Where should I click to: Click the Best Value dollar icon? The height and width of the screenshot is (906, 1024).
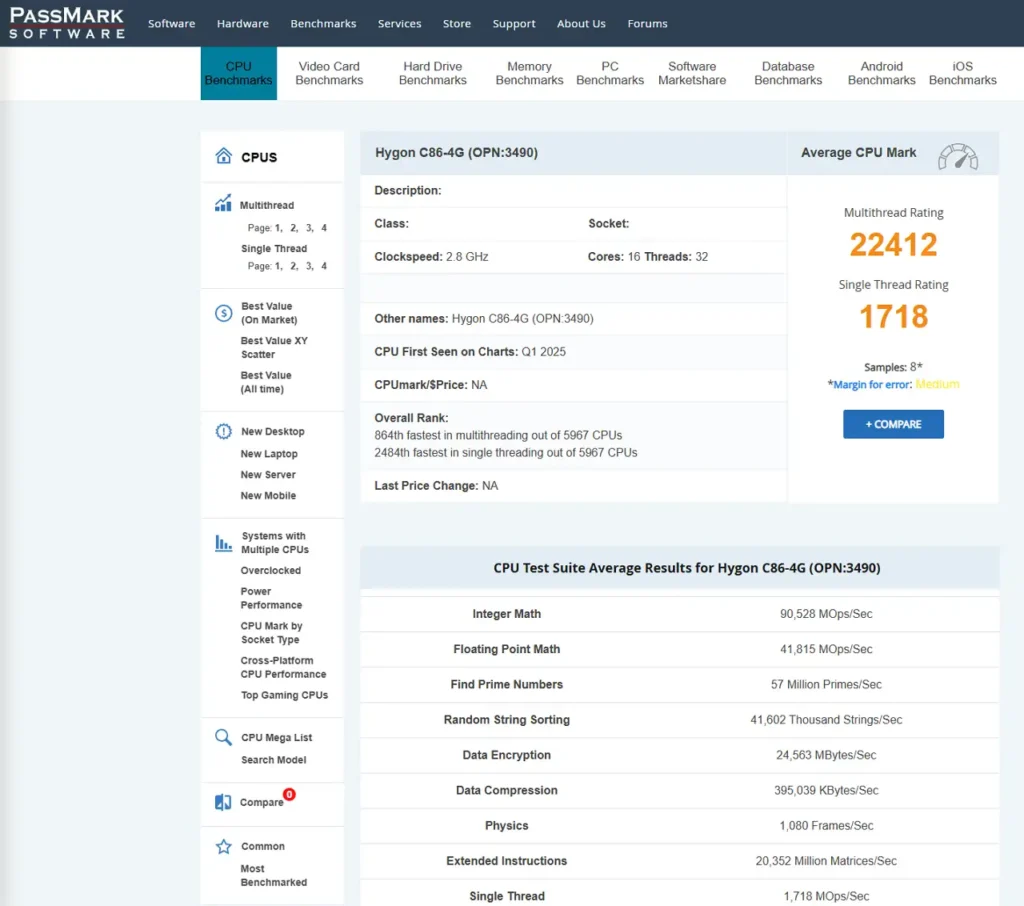tap(223, 313)
